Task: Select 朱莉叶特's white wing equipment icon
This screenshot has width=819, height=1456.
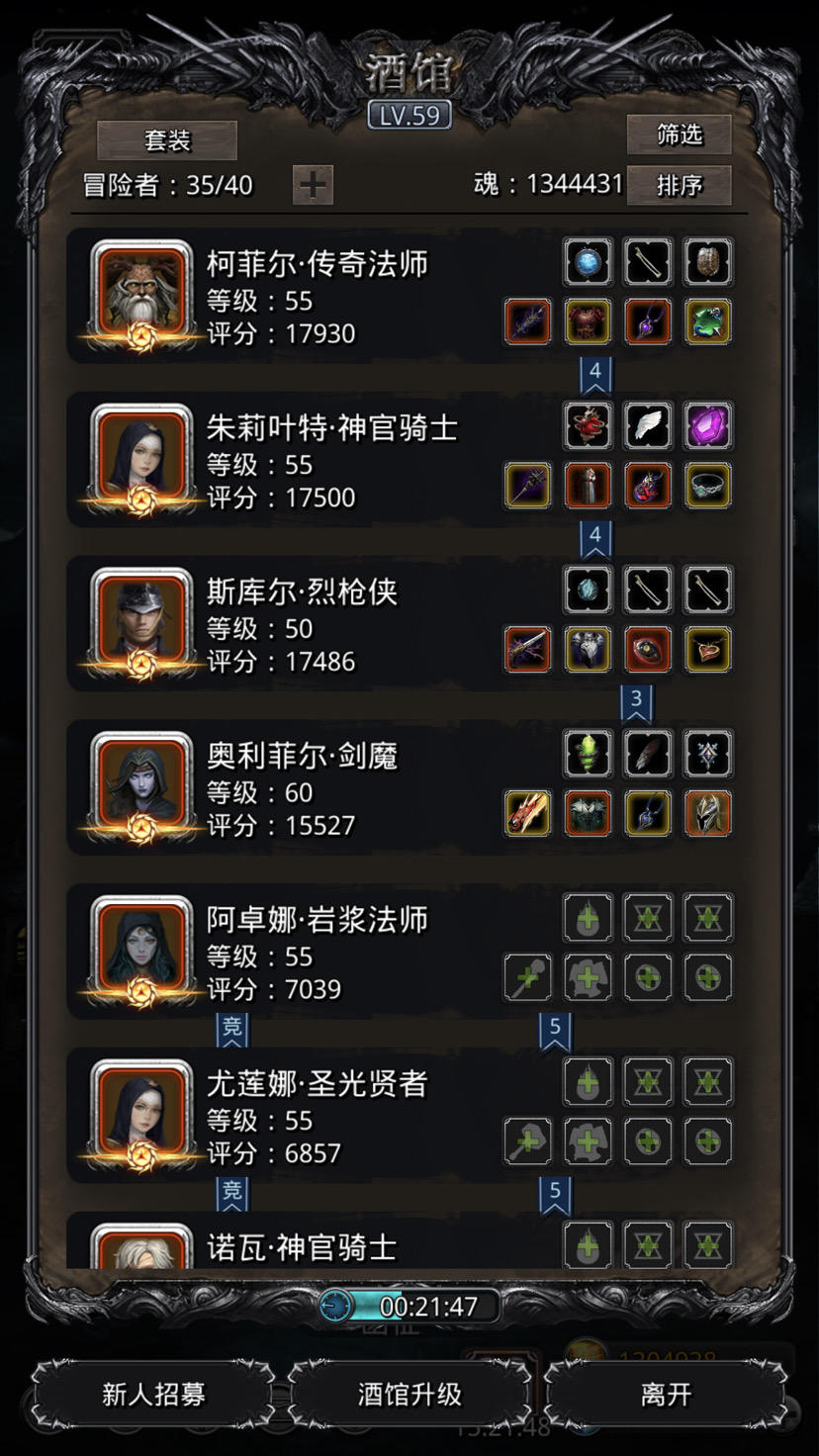Action: pos(649,426)
